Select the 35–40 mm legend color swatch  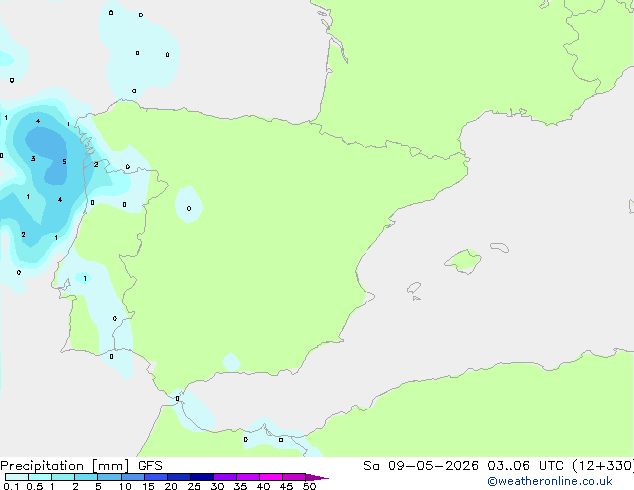coord(248,477)
